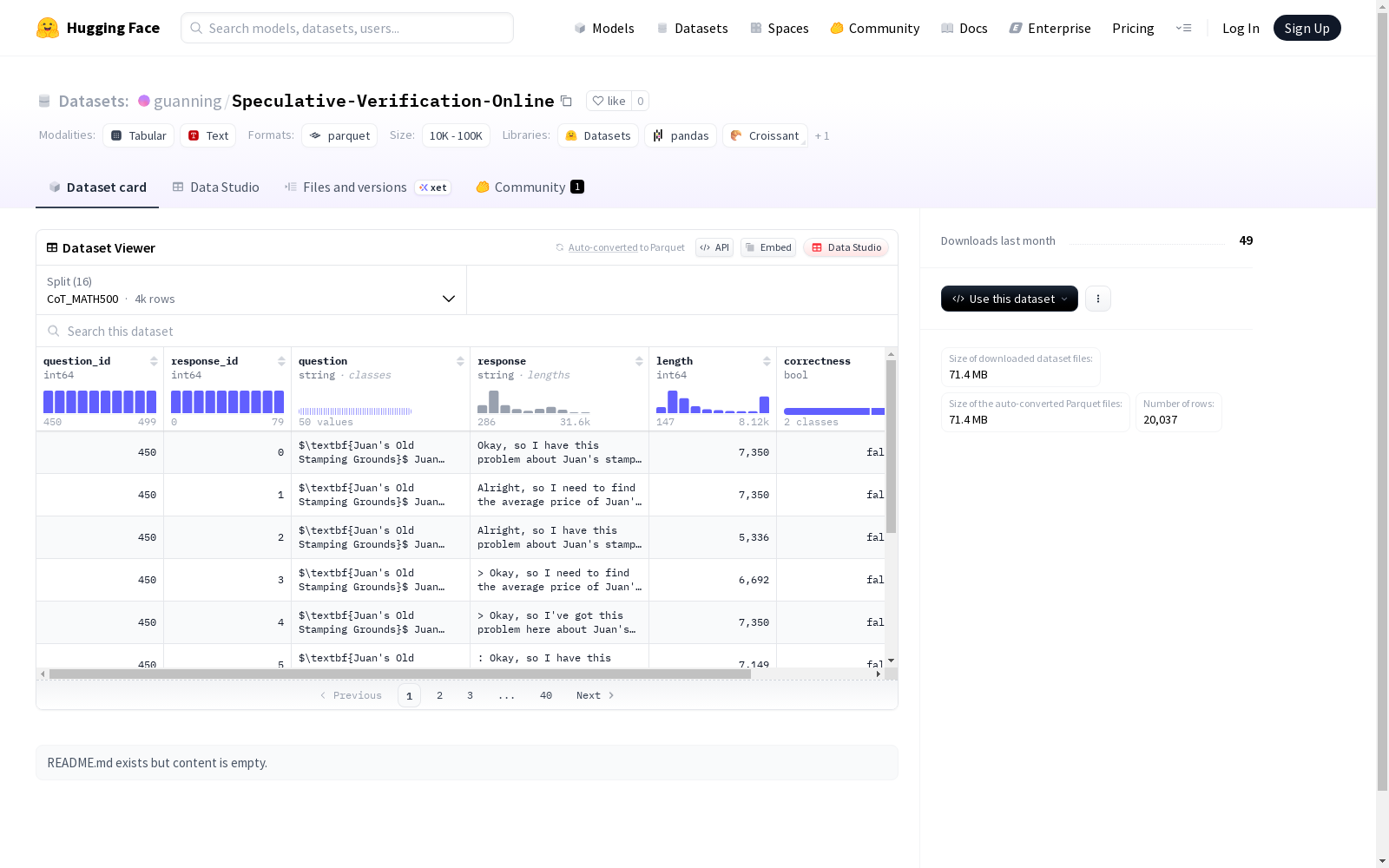The height and width of the screenshot is (868, 1389).
Task: Open Docs in the top navigation
Action: coord(964,28)
